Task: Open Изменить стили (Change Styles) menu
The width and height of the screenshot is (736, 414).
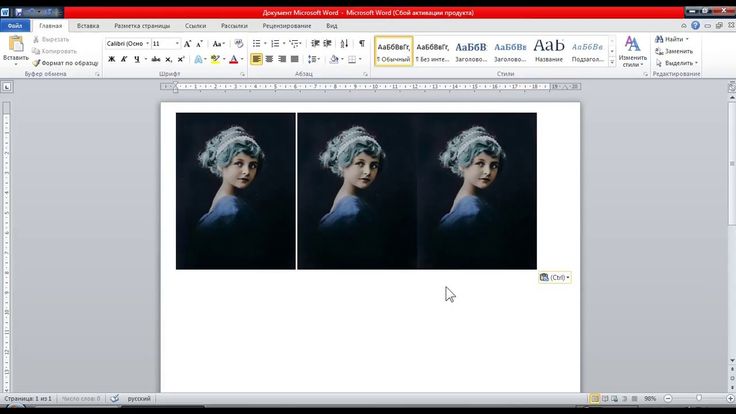Action: (632, 52)
